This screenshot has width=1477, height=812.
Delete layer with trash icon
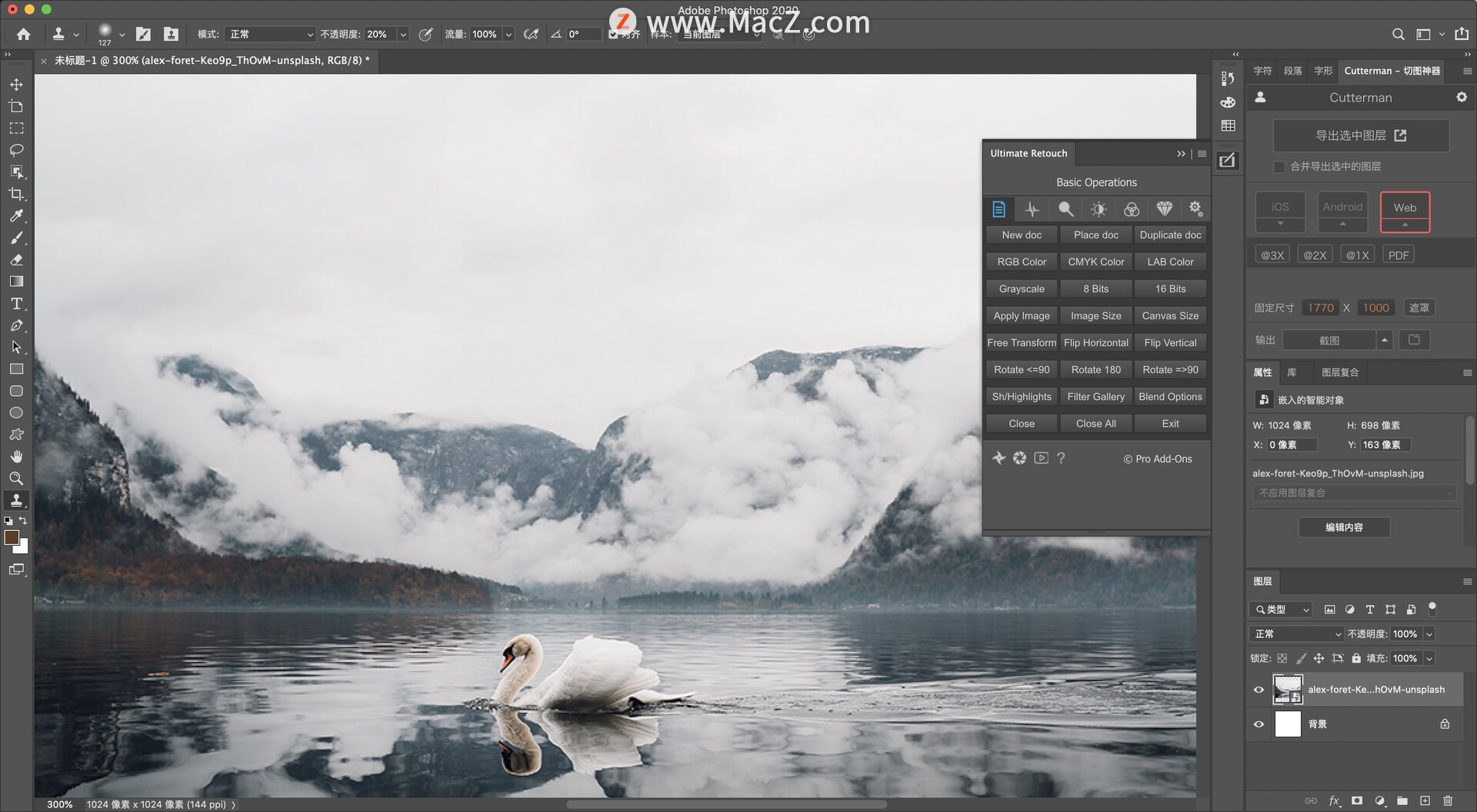pyautogui.click(x=1448, y=800)
